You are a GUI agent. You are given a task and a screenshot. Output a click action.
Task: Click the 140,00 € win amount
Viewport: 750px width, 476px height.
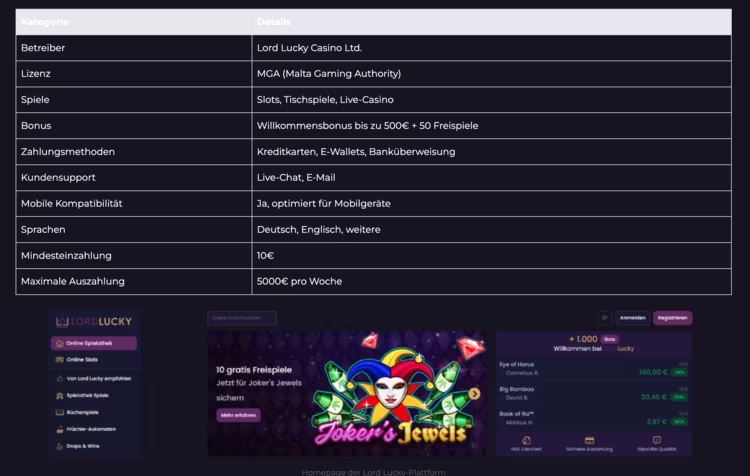[x=653, y=372]
